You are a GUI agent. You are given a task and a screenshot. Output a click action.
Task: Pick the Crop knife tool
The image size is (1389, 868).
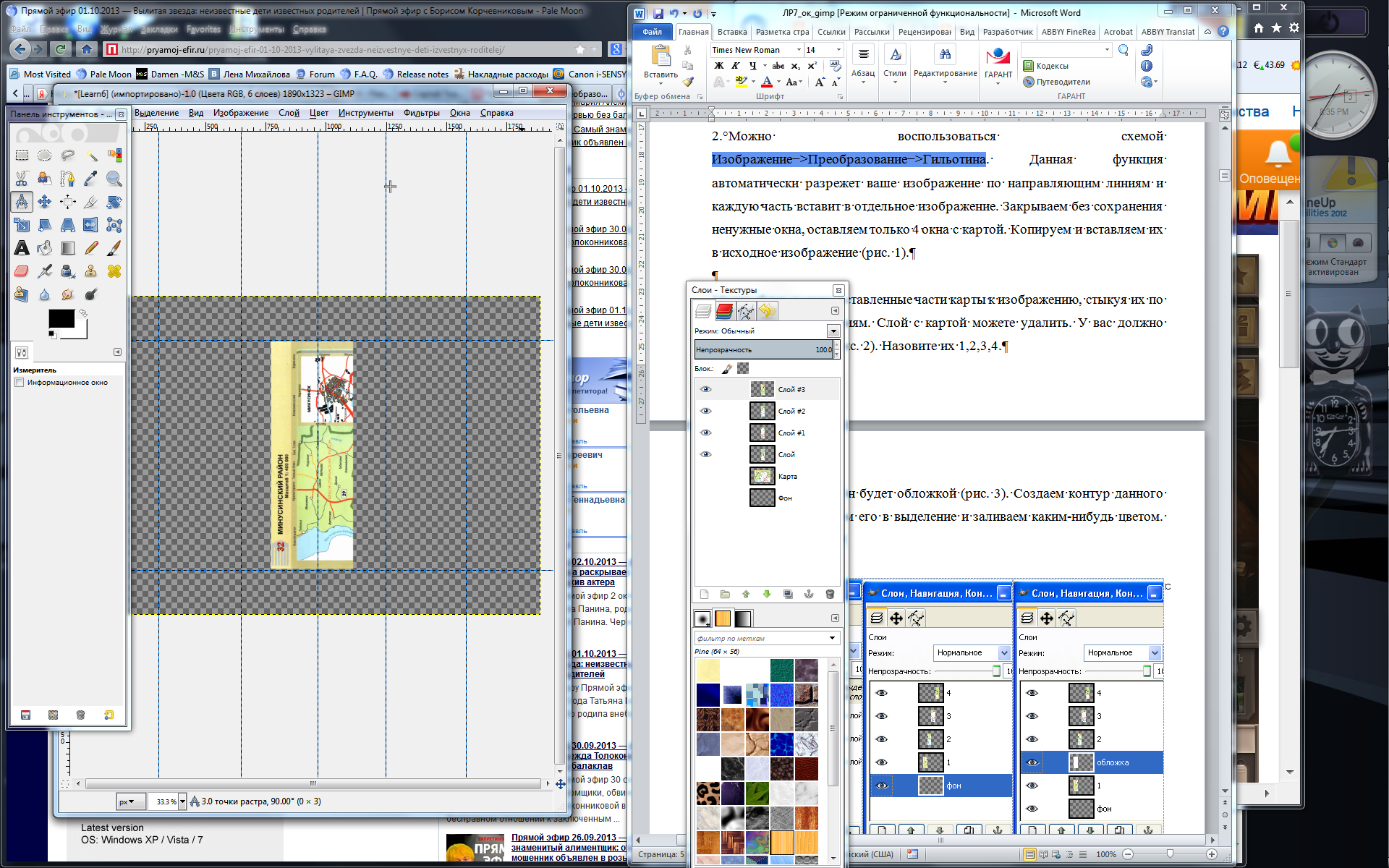[x=91, y=202]
